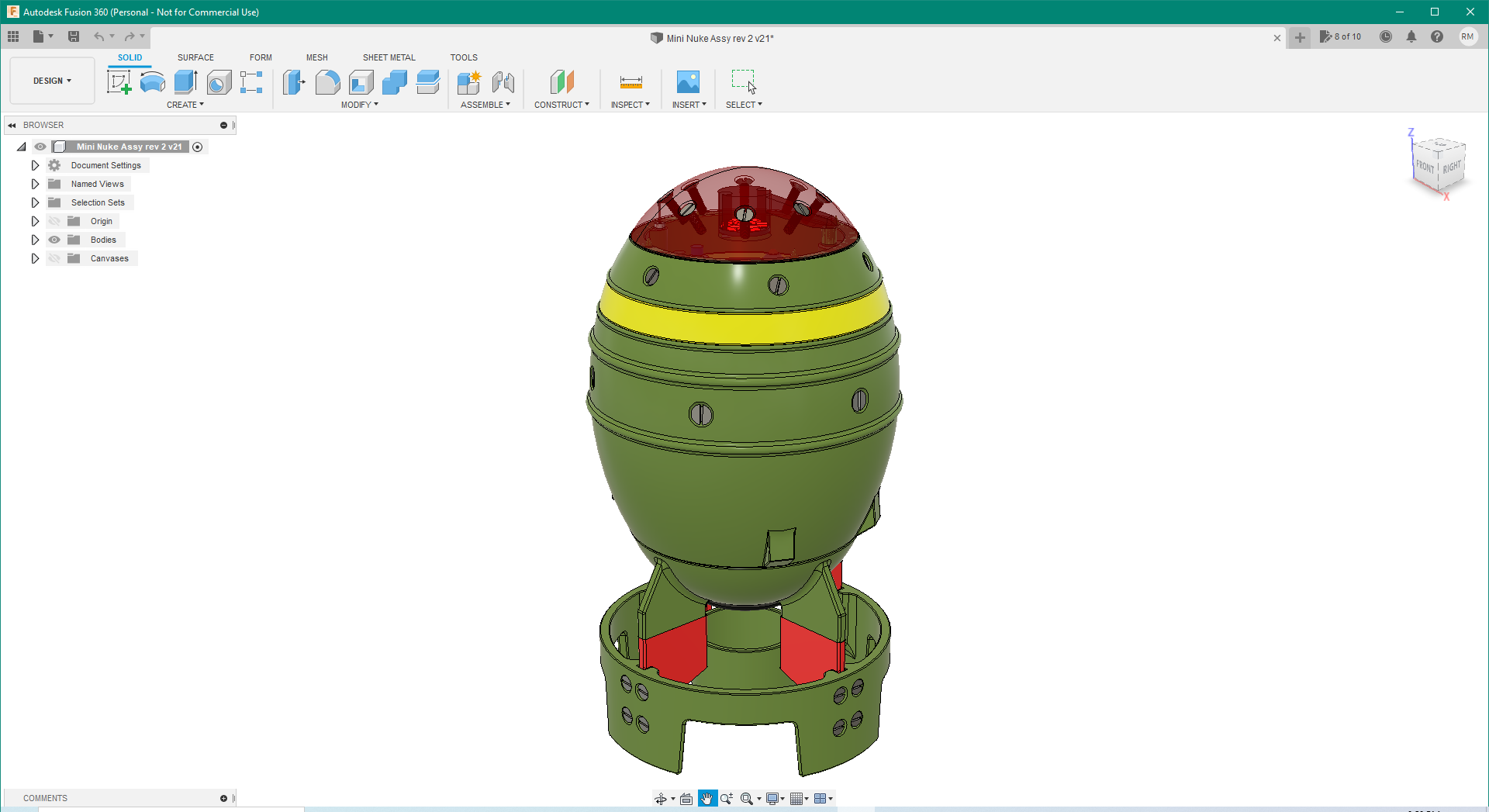This screenshot has width=1489, height=812.
Task: Expand the Document Settings node
Action: point(35,165)
